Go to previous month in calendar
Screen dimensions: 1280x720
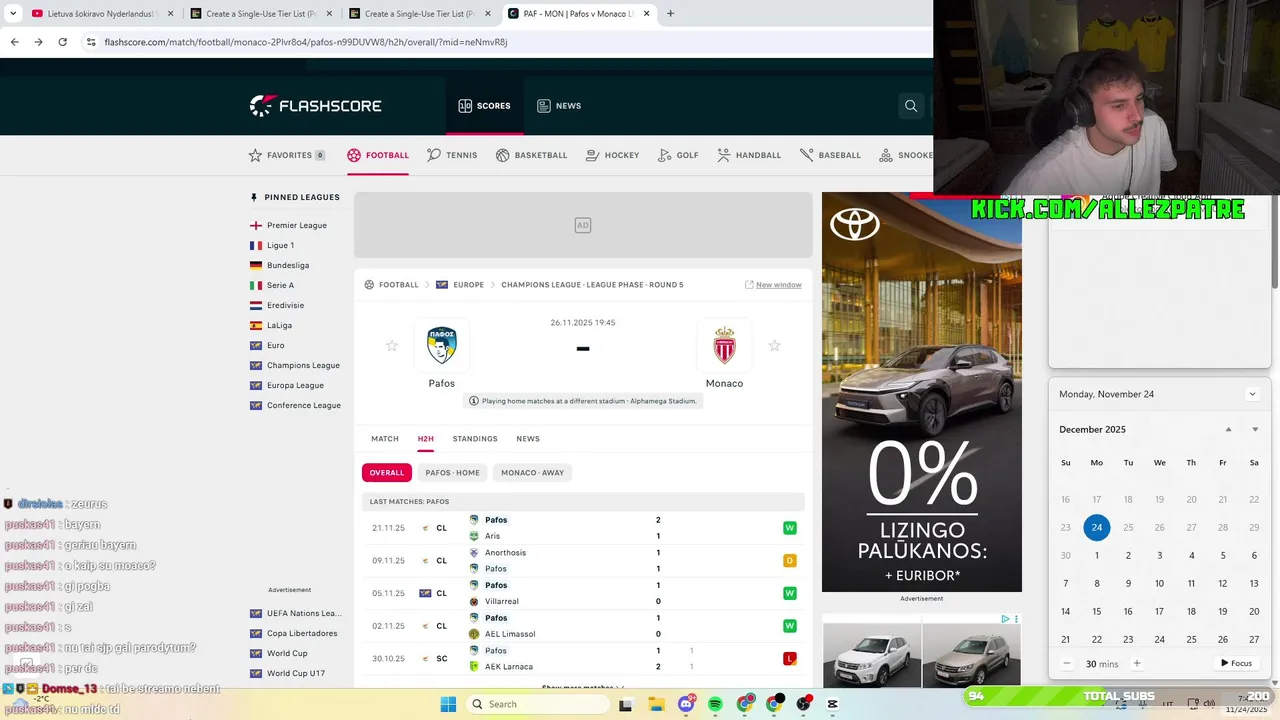pos(1229,430)
